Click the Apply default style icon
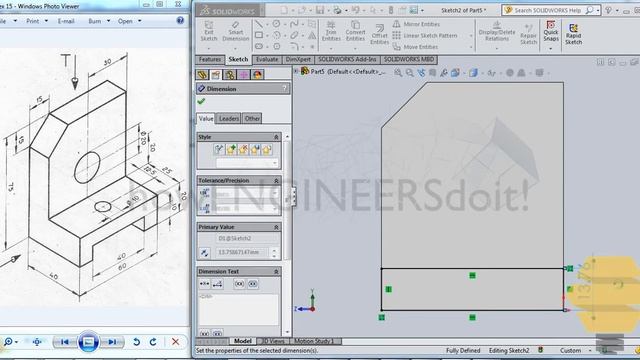Viewport: 640px width, 360px height. [x=219, y=149]
